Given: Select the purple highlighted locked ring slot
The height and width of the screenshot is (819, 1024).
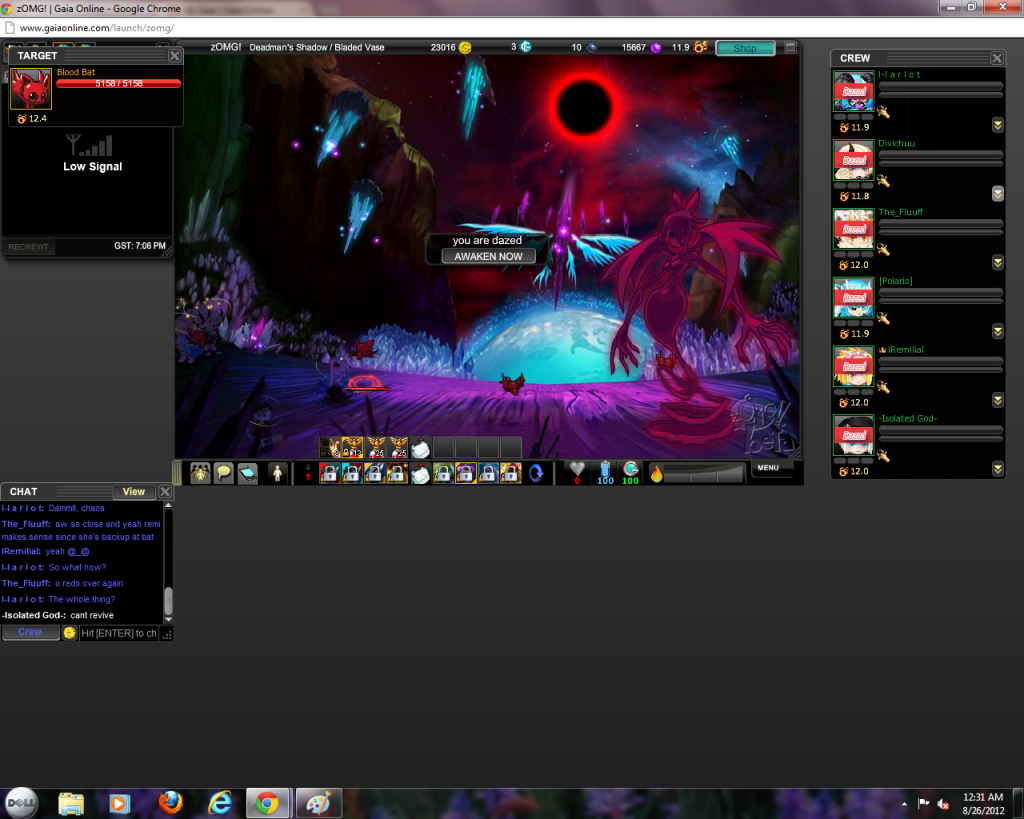Looking at the screenshot, I should (x=466, y=473).
